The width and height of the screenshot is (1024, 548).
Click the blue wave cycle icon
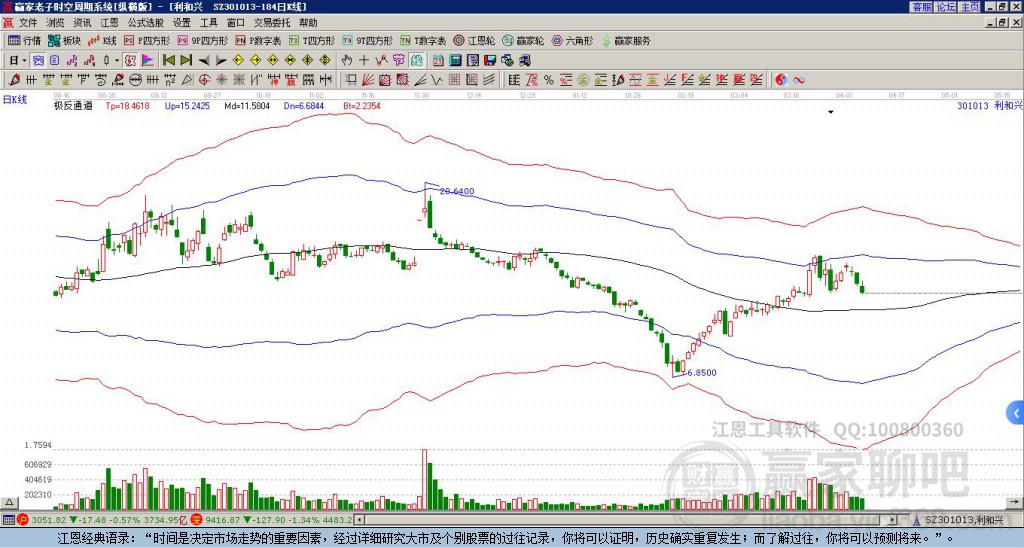799,80
